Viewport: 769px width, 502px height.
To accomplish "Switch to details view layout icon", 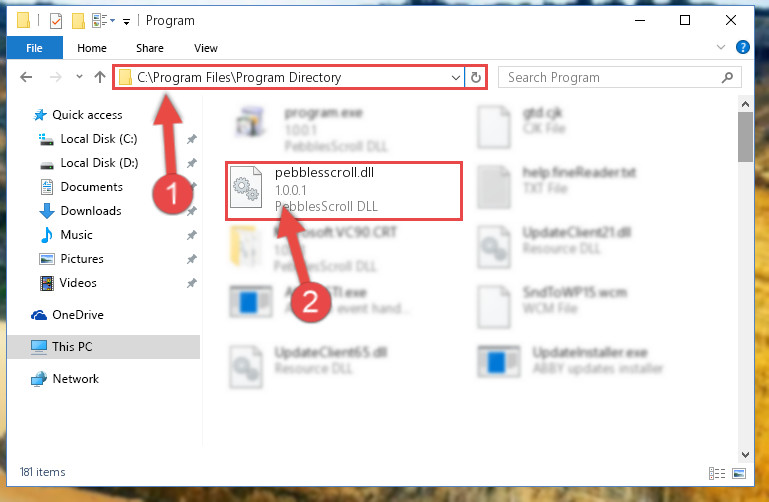I will pyautogui.click(x=717, y=473).
